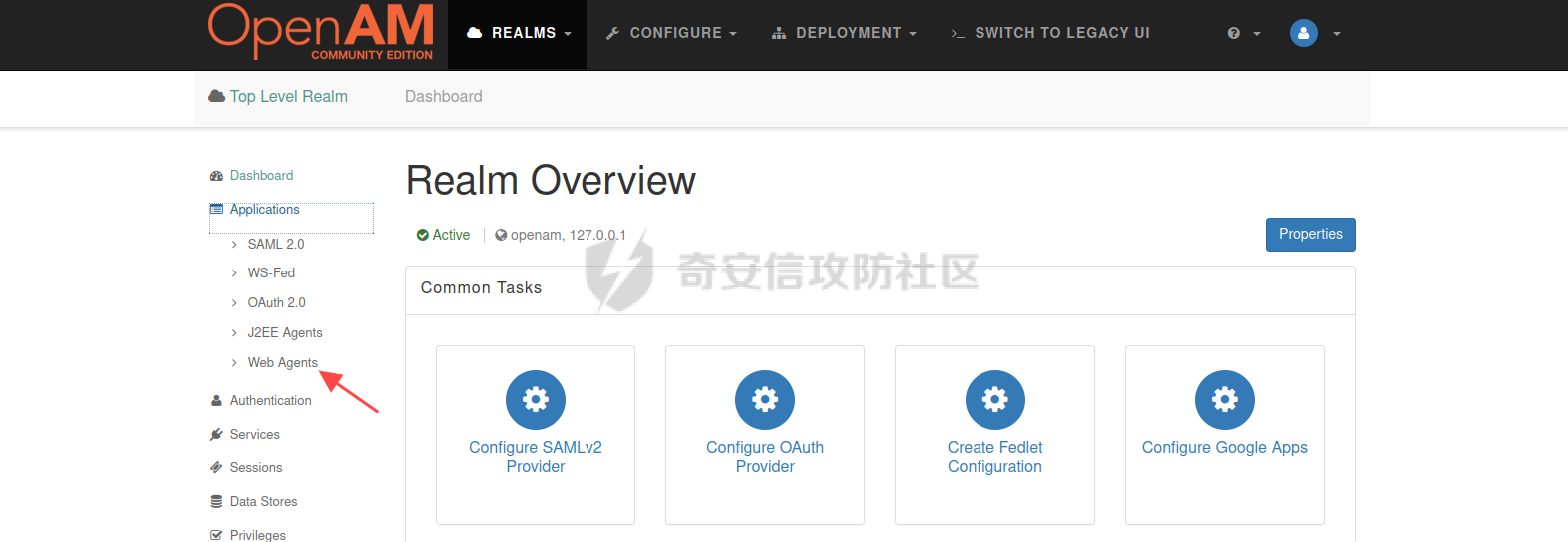This screenshot has width=1568, height=542.
Task: Open Data Stores in the sidebar
Action: click(x=263, y=501)
